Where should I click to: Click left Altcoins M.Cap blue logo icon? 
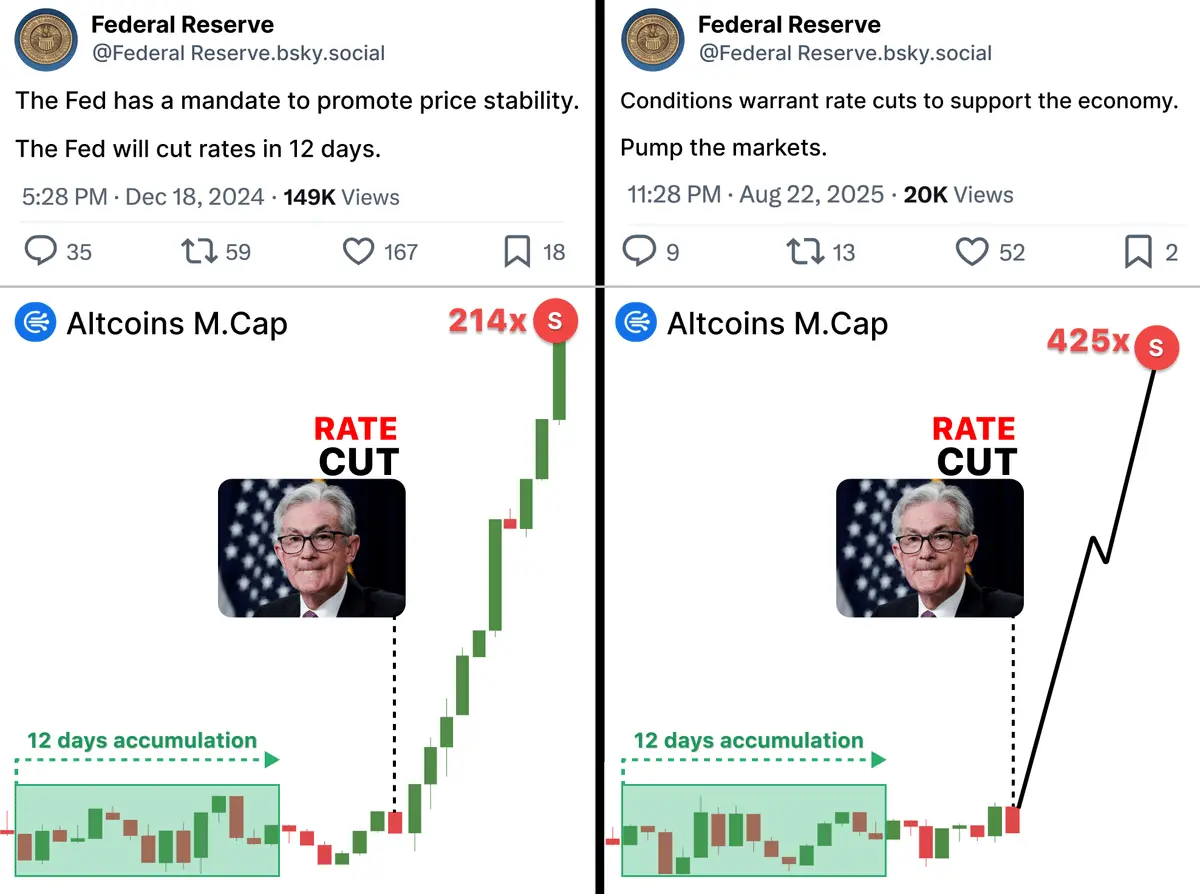pyautogui.click(x=35, y=323)
